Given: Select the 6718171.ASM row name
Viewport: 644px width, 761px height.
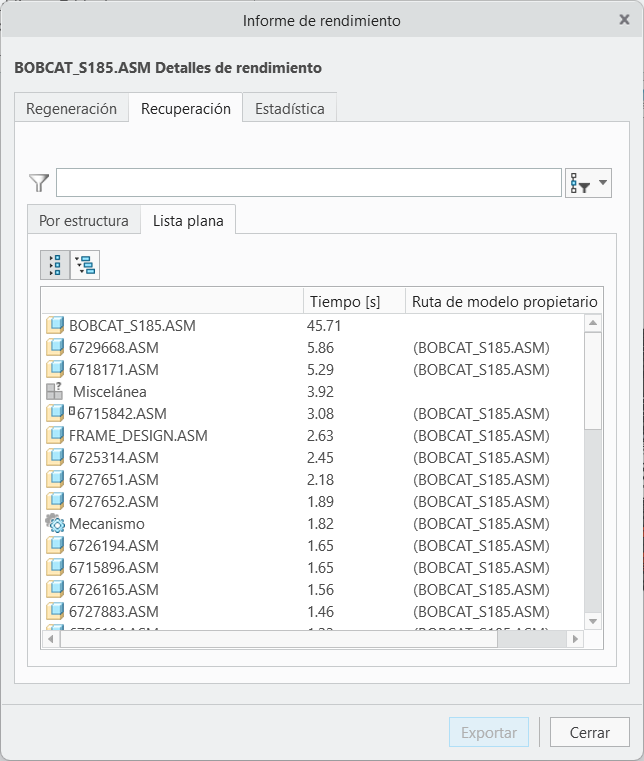Looking at the screenshot, I should tap(114, 370).
